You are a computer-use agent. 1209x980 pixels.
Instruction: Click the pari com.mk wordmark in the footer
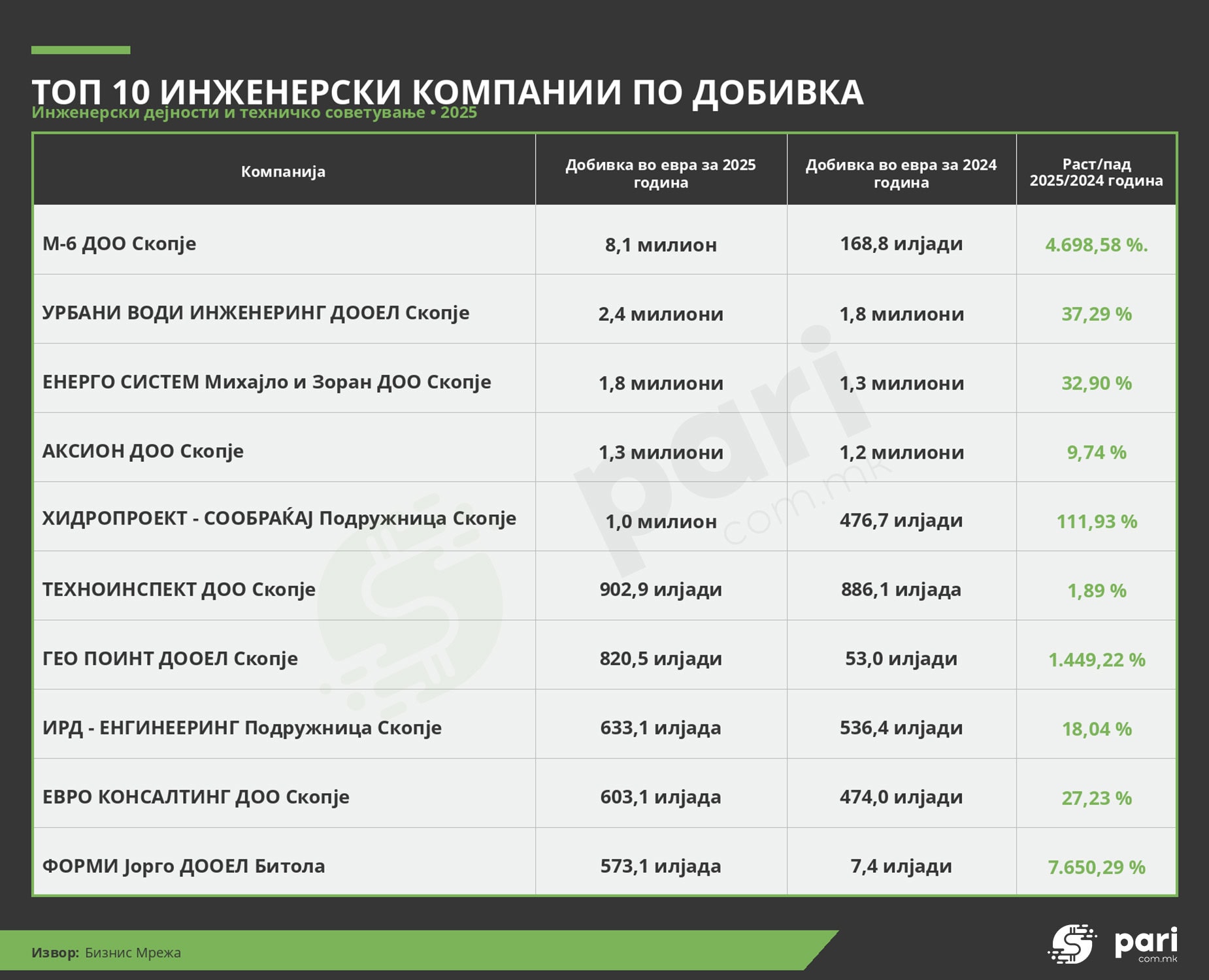pos(1146,945)
